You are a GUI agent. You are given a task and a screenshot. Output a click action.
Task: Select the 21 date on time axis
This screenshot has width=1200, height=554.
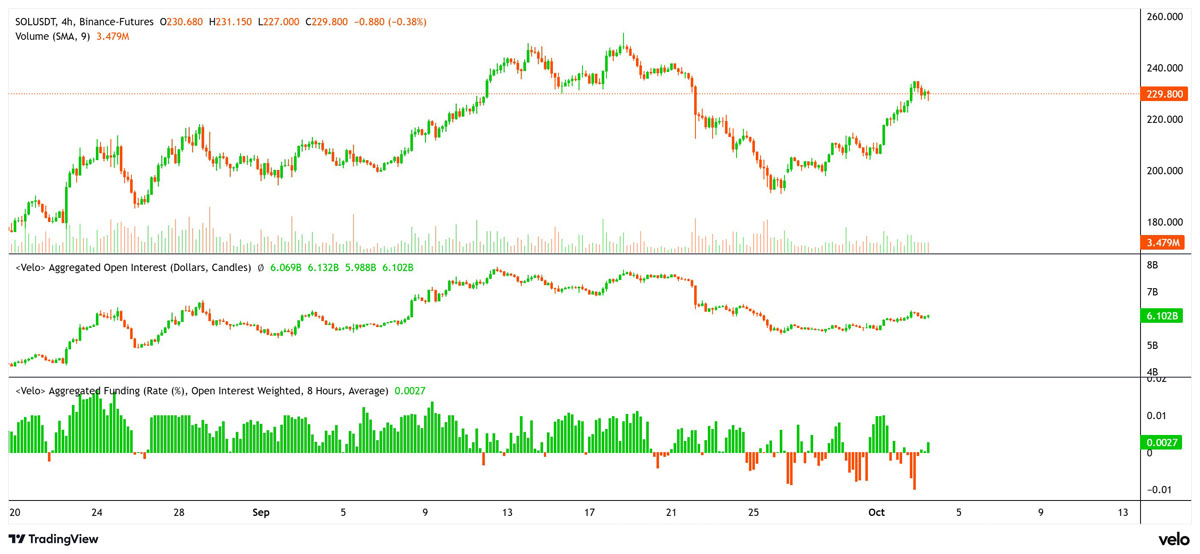coord(671,513)
